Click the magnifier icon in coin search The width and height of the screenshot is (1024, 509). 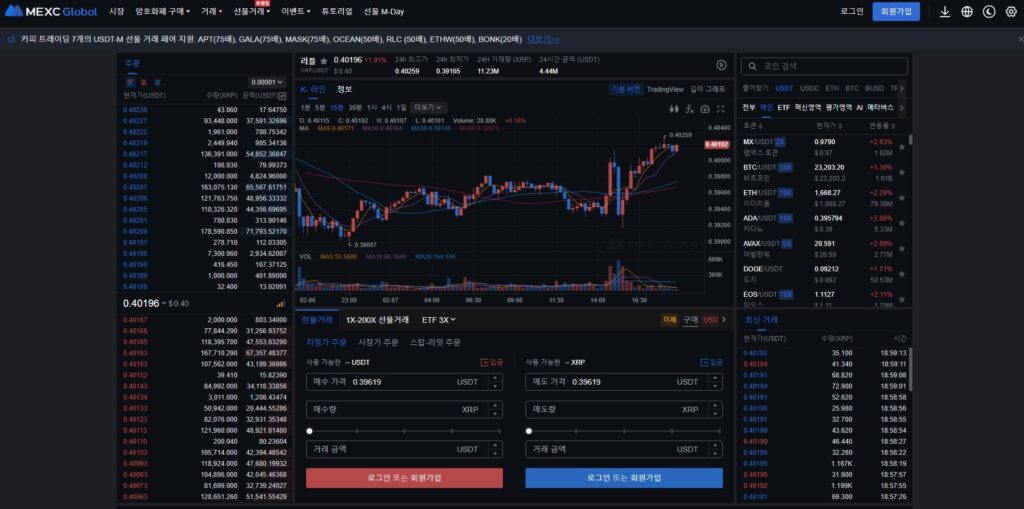pos(753,66)
